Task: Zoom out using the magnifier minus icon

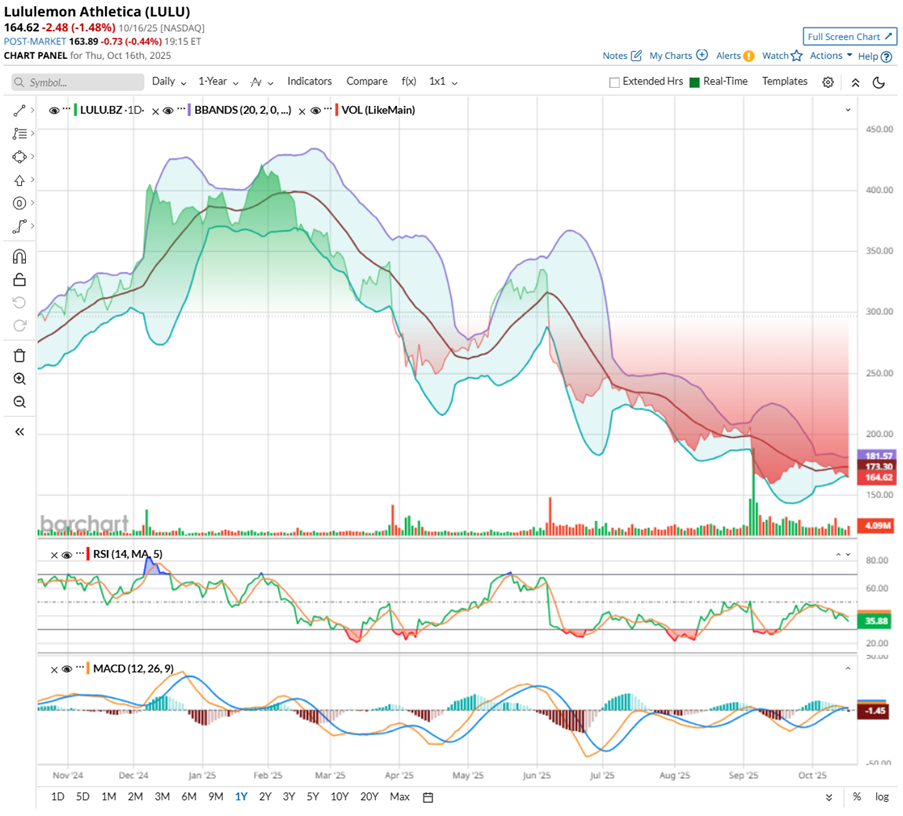Action: click(x=19, y=402)
